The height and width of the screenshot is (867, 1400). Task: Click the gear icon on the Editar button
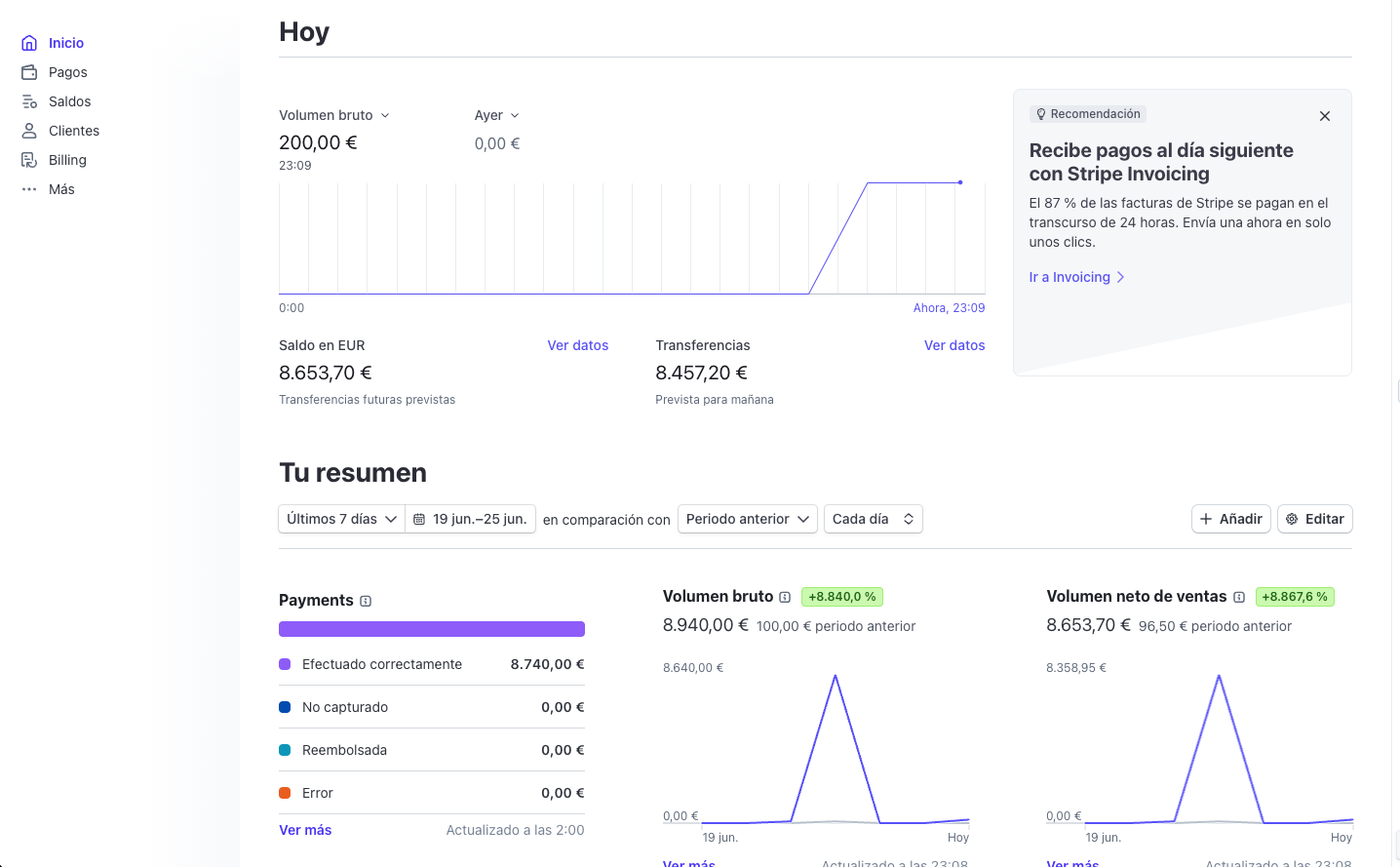[1292, 519]
